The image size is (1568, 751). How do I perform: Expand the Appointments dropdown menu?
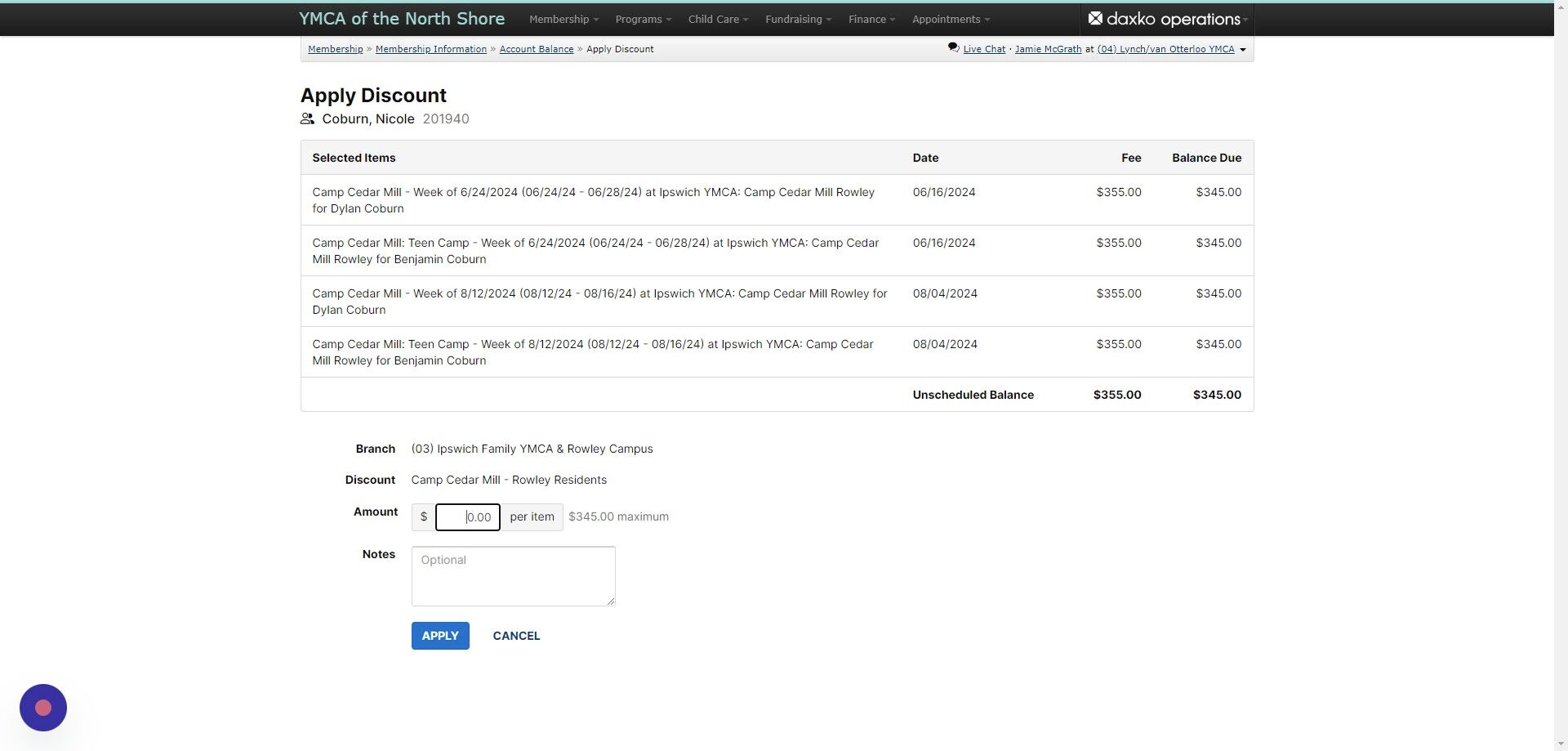point(951,19)
